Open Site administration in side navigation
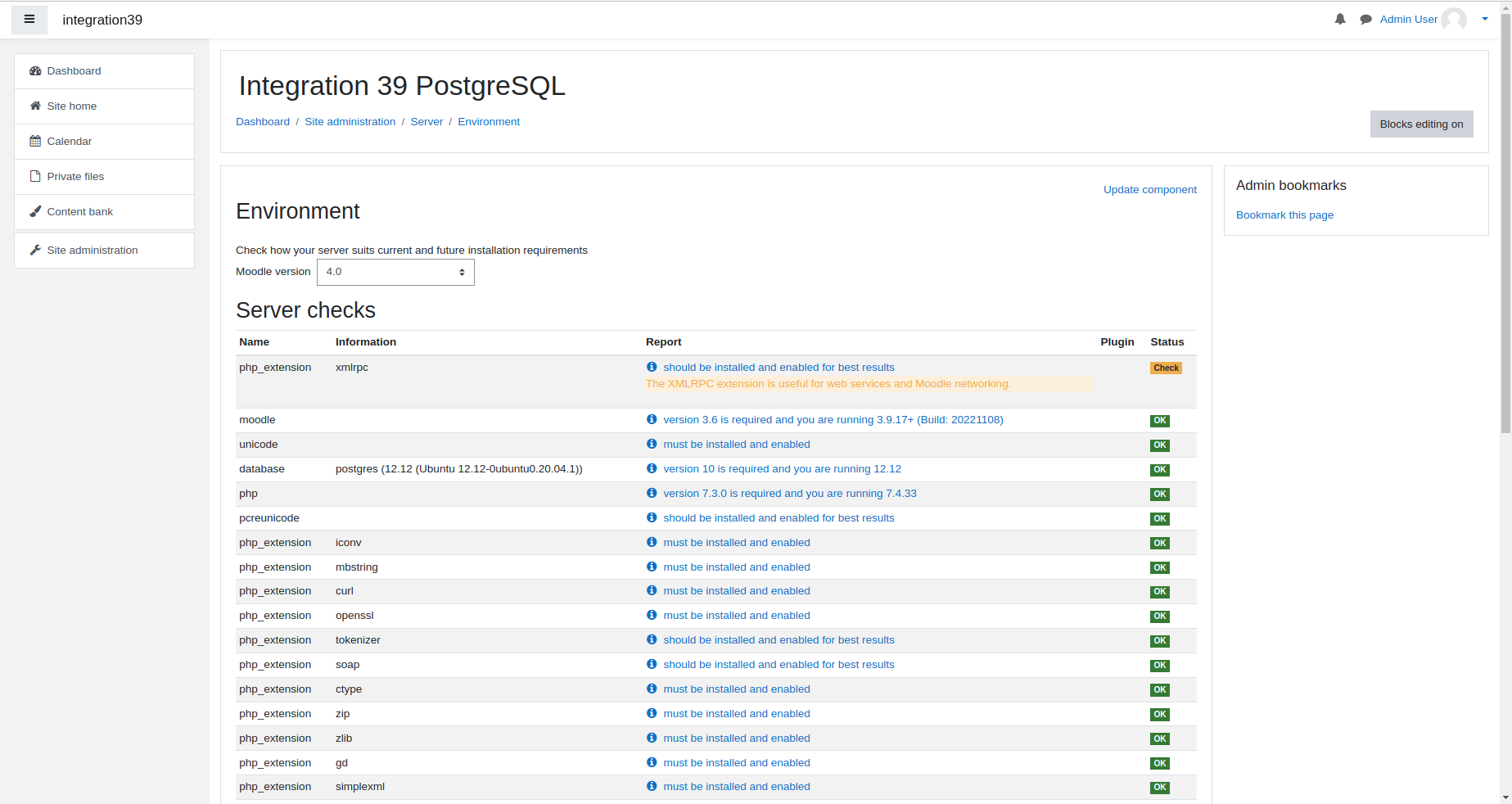 point(105,251)
